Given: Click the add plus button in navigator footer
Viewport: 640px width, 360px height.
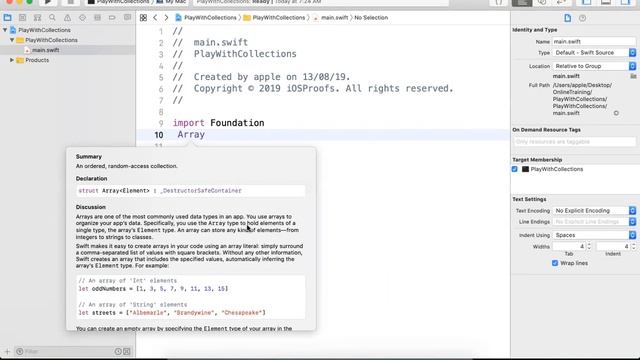Looking at the screenshot, I should pos(7,351).
